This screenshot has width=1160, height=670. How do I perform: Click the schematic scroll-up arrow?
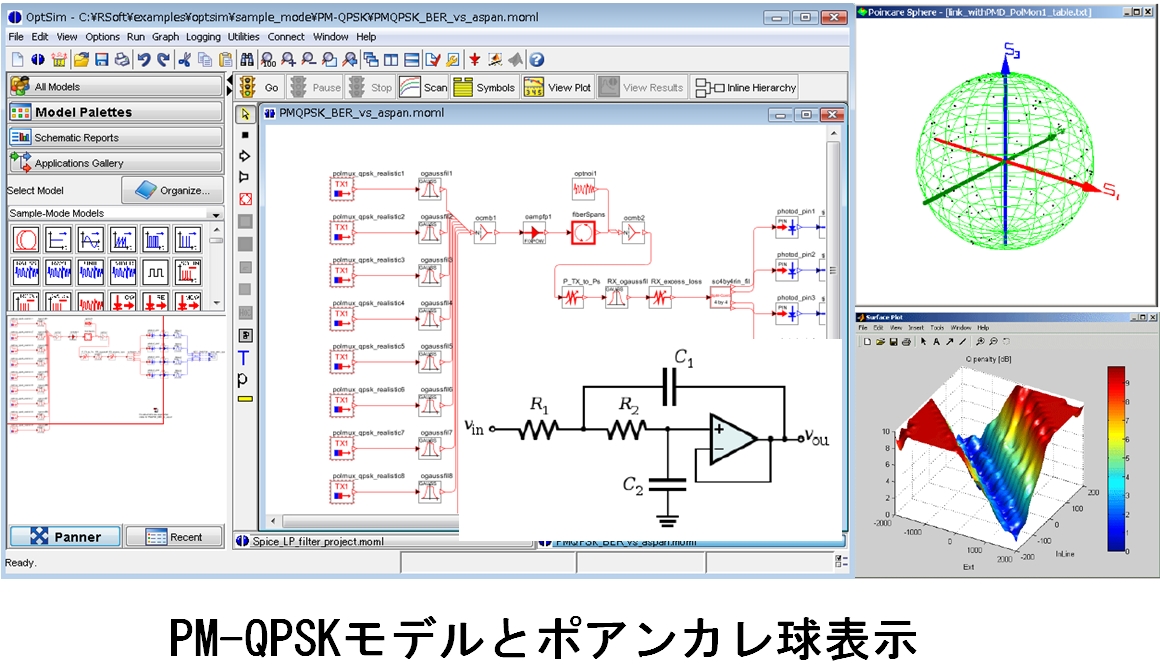[834, 134]
